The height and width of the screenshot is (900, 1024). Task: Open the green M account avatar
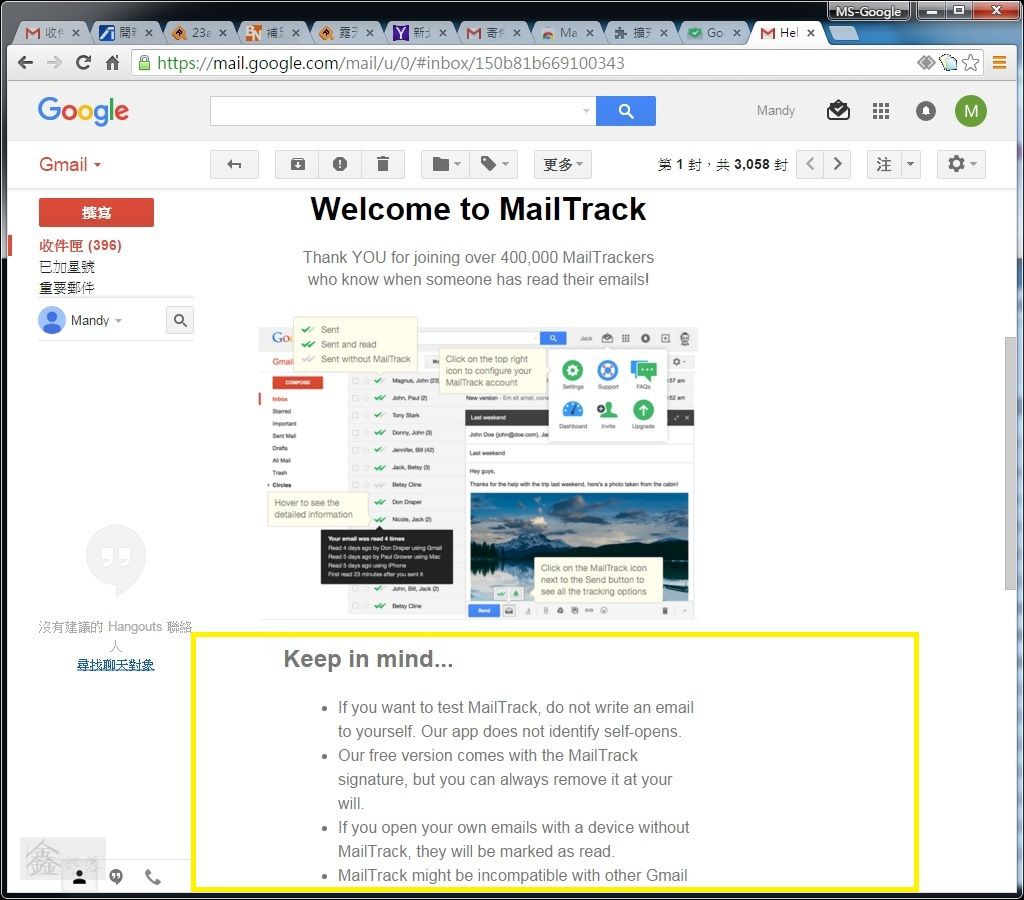[x=970, y=111]
